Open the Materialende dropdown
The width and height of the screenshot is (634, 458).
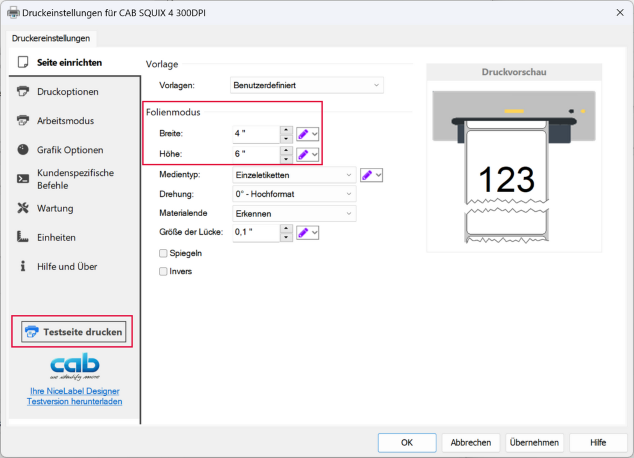[x=294, y=213]
